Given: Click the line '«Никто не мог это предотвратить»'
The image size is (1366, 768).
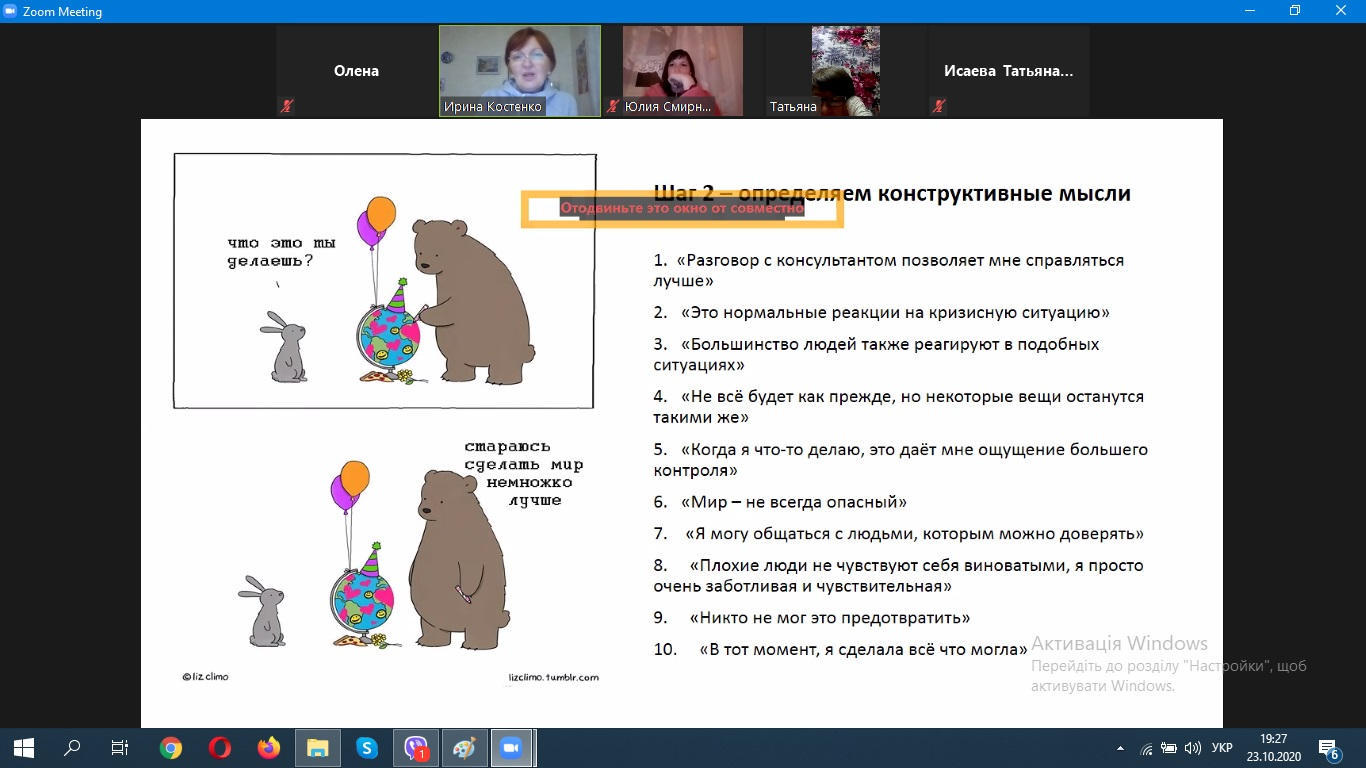Looking at the screenshot, I should tap(830, 617).
